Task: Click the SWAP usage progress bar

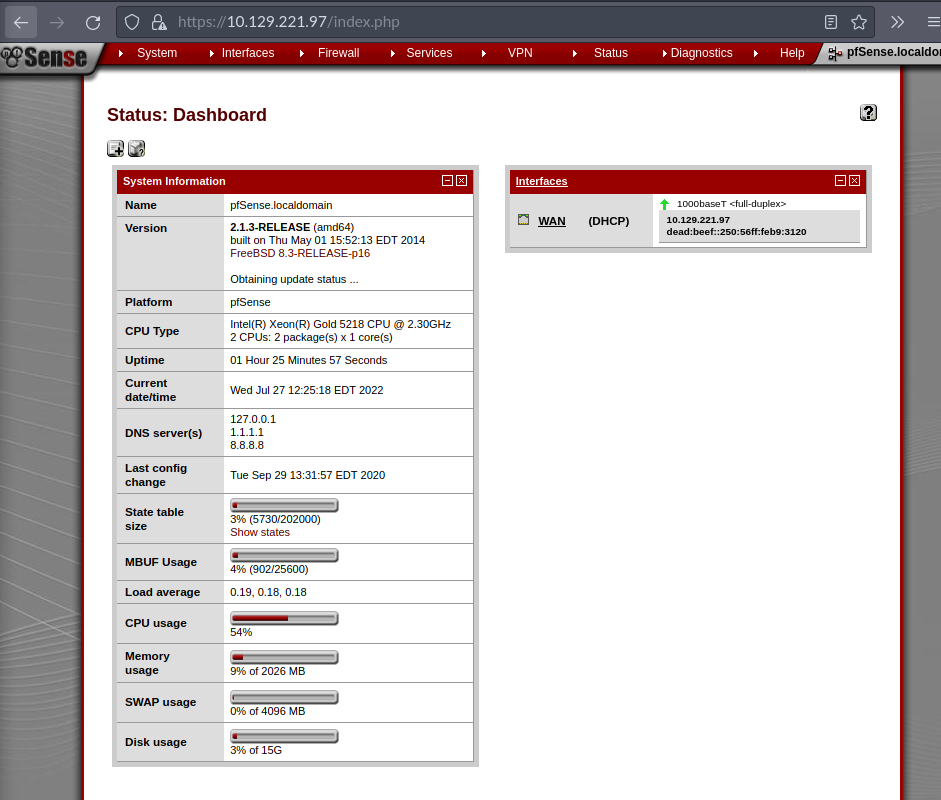Action: (x=284, y=697)
